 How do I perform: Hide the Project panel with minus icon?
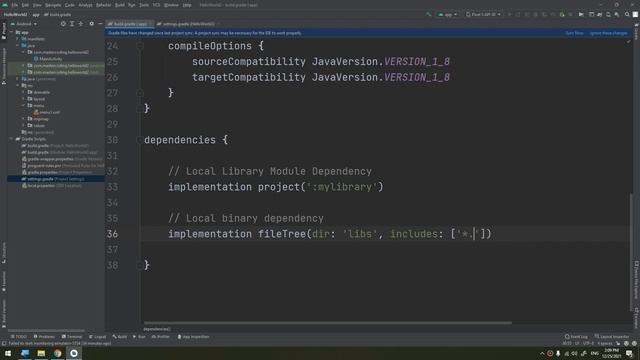click(100, 24)
